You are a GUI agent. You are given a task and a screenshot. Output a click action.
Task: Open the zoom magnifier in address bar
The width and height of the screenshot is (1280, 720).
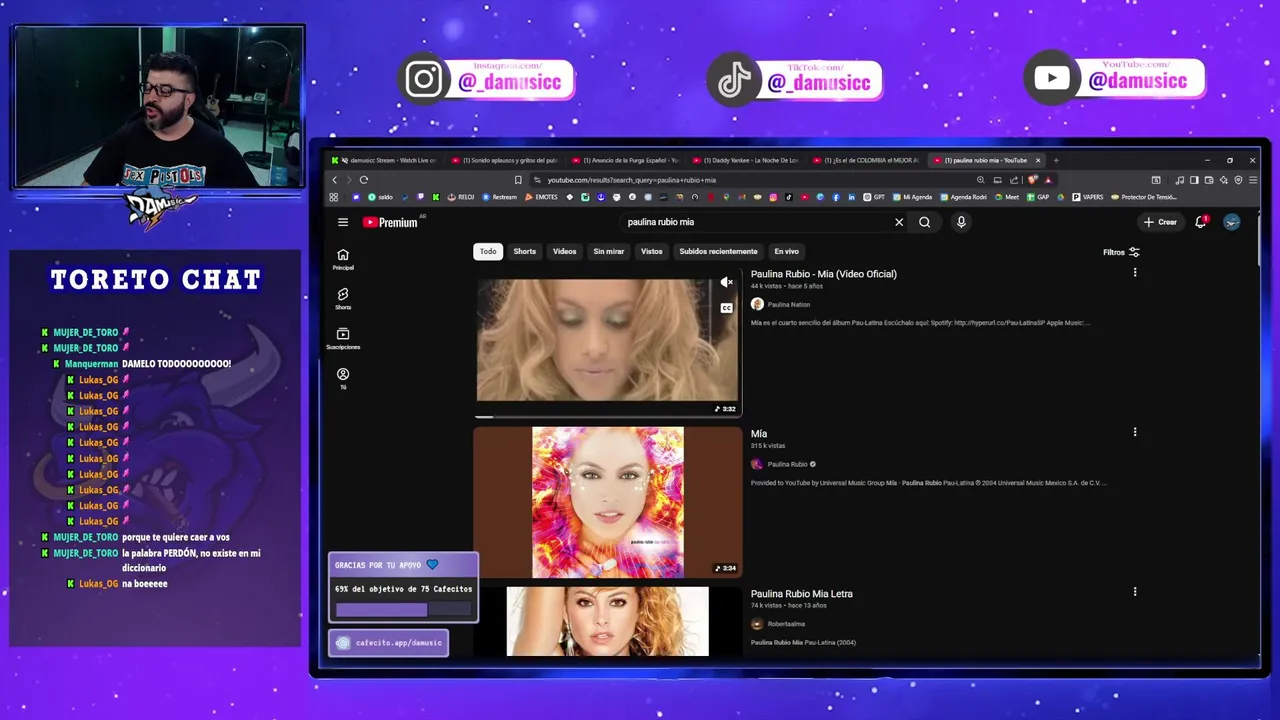pyautogui.click(x=980, y=180)
